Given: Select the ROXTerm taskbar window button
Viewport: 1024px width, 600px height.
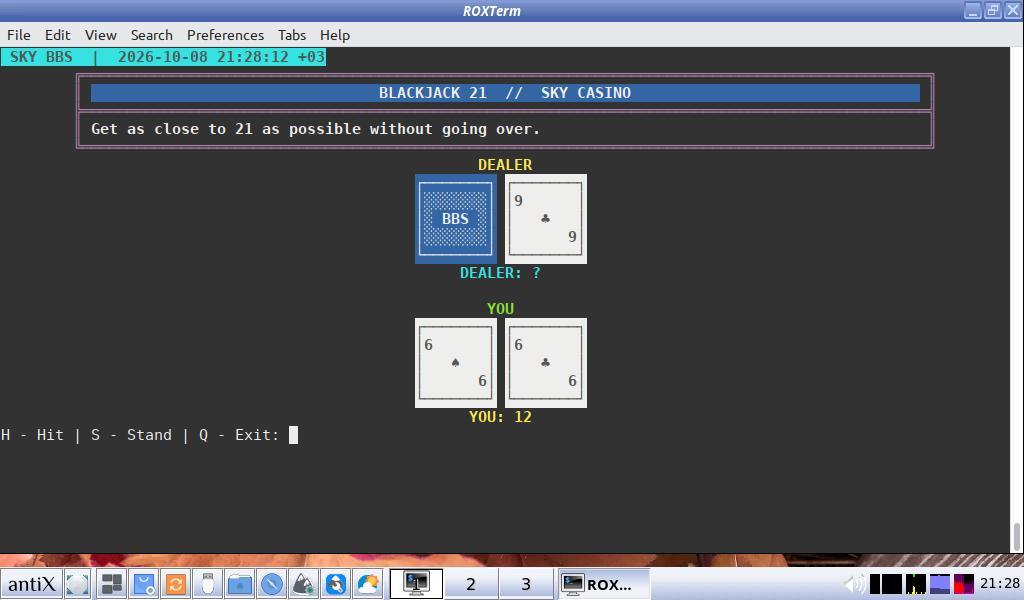Looking at the screenshot, I should pyautogui.click(x=603, y=584).
